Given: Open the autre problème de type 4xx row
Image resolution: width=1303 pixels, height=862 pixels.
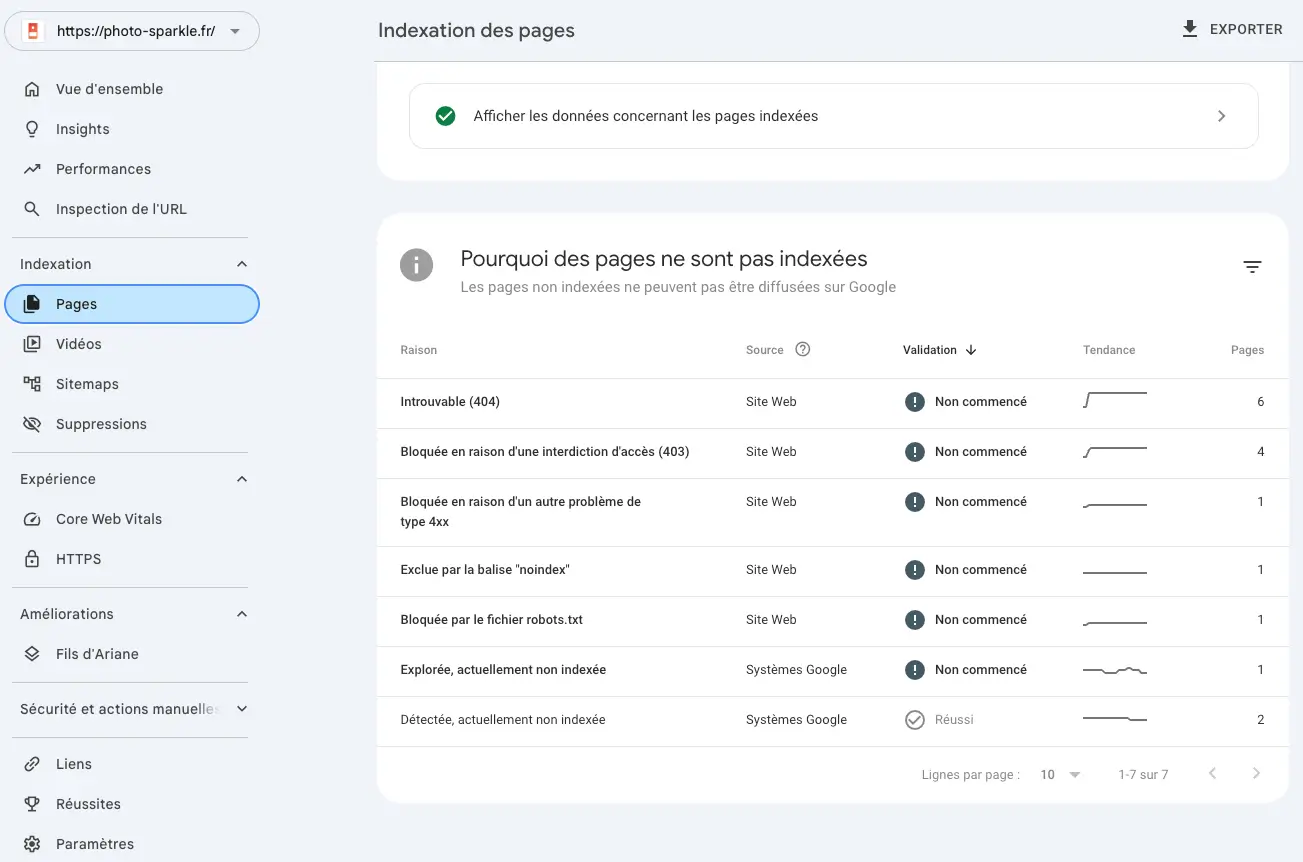Looking at the screenshot, I should 832,512.
